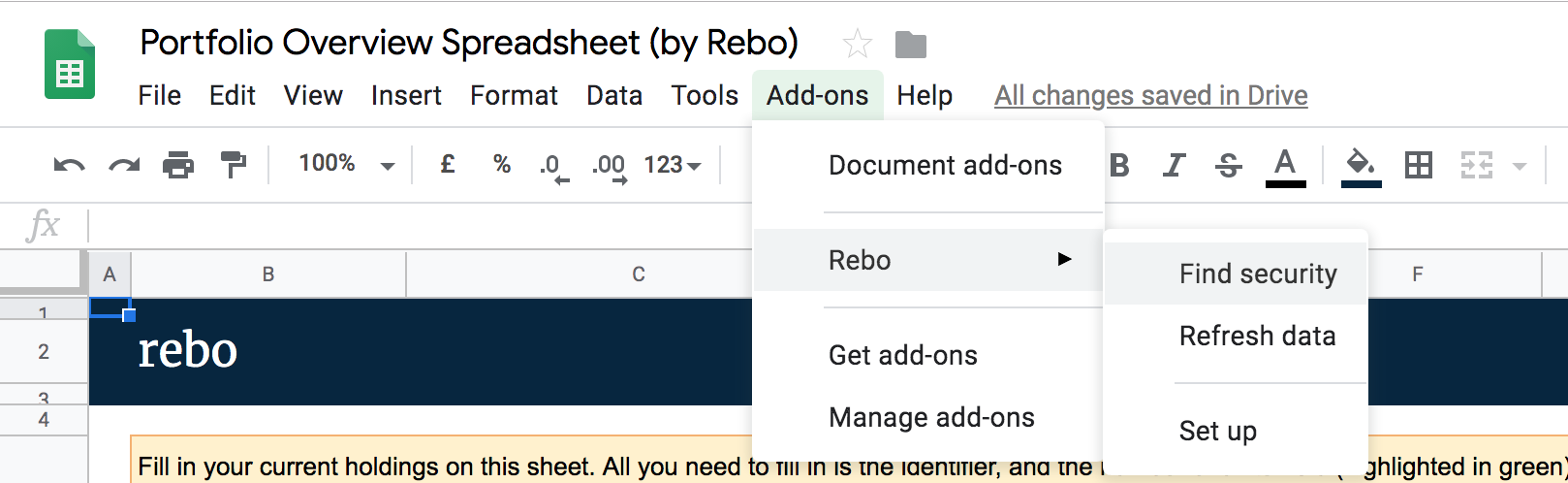Open the borders tool
This screenshot has height=483, width=1568.
1419,166
